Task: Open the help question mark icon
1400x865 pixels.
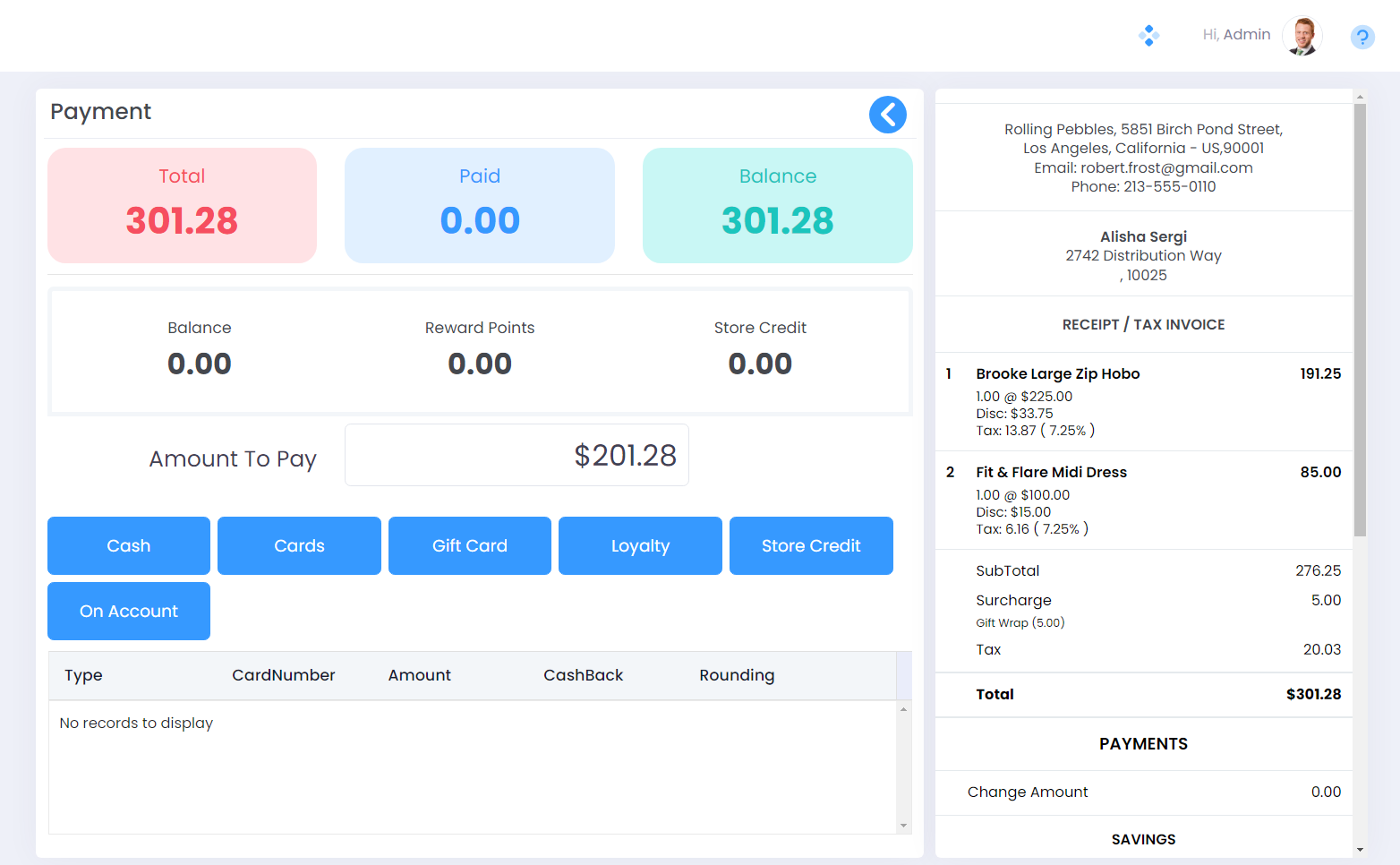Action: point(1362,37)
